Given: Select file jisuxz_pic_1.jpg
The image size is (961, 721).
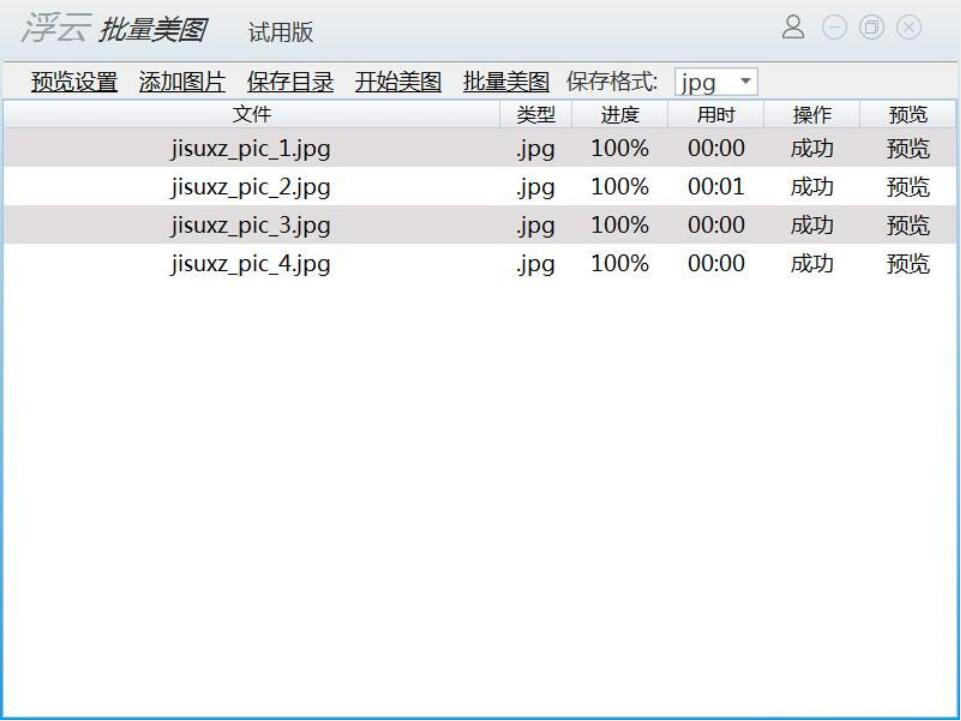Looking at the screenshot, I should point(251,149).
